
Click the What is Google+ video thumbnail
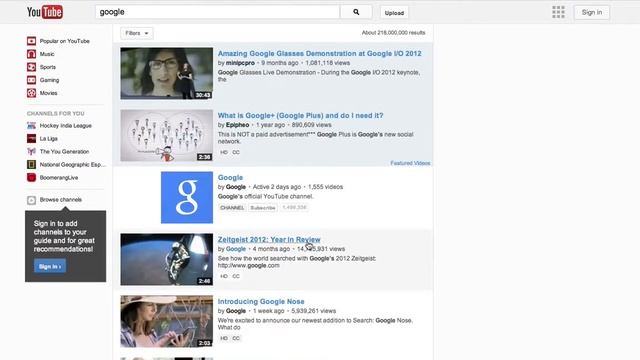coord(167,136)
